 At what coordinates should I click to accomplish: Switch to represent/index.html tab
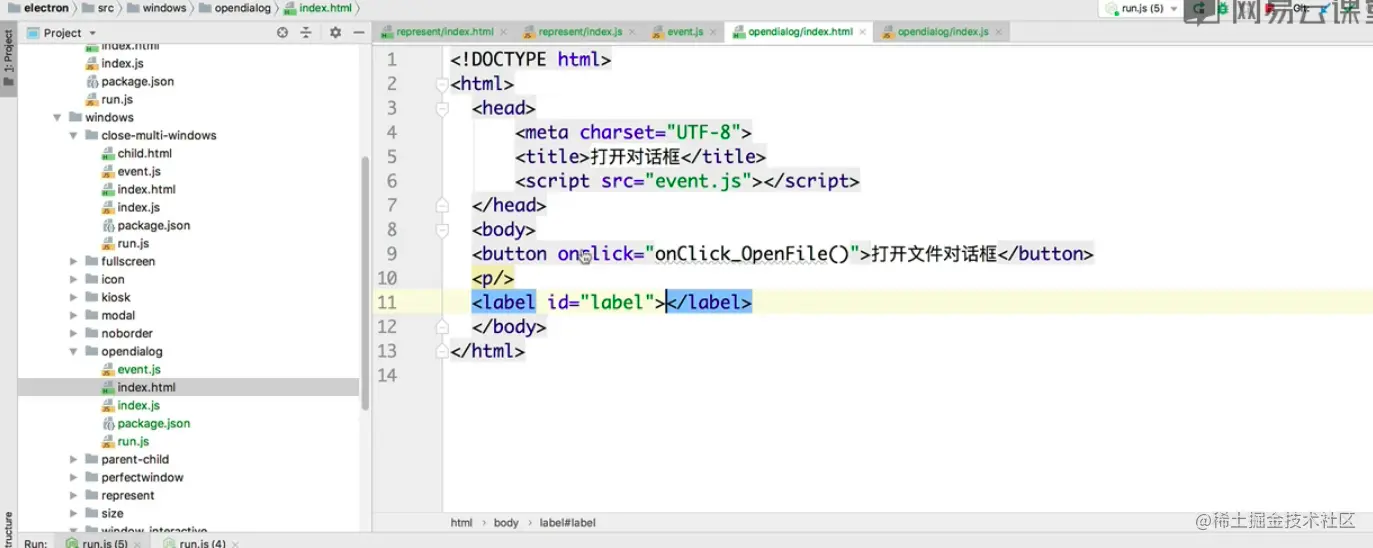click(x=444, y=32)
